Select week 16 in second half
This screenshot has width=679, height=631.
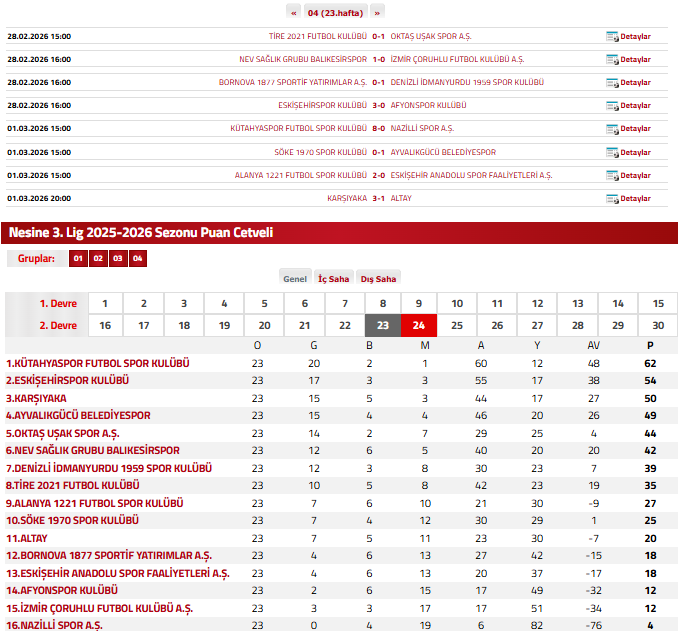105,325
